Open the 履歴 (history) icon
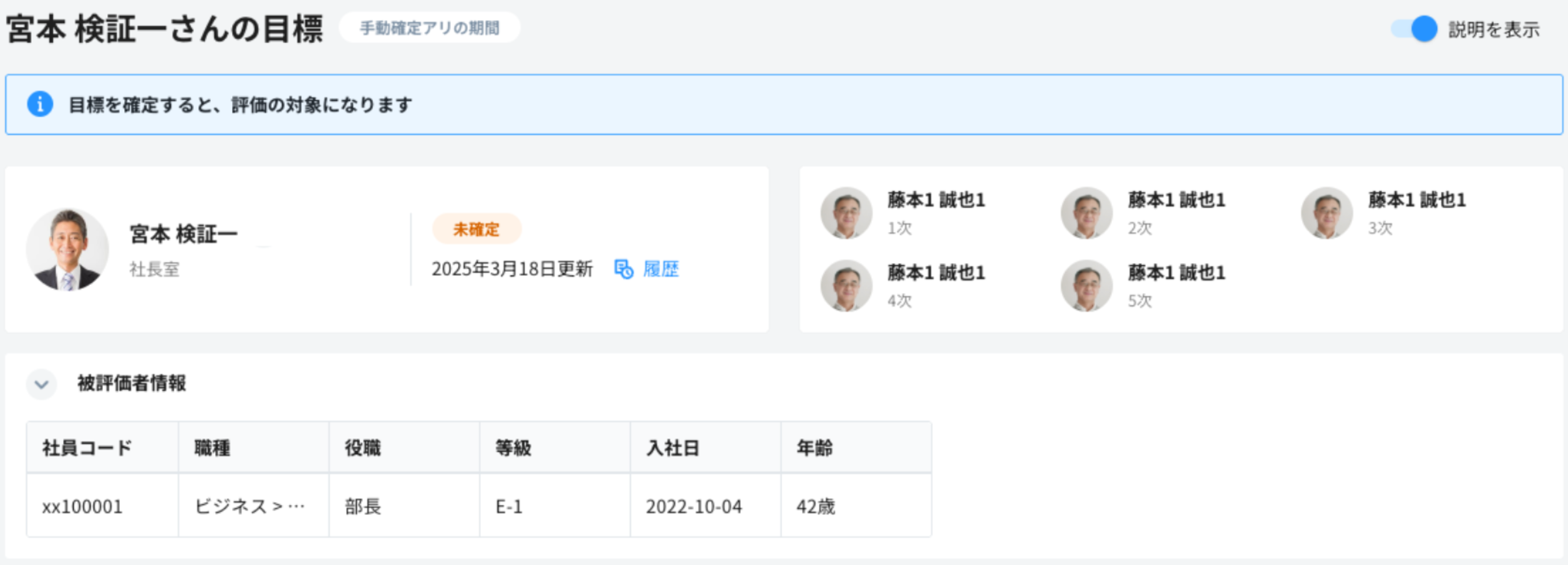Viewport: 1568px width, 565px height. pyautogui.click(x=624, y=269)
